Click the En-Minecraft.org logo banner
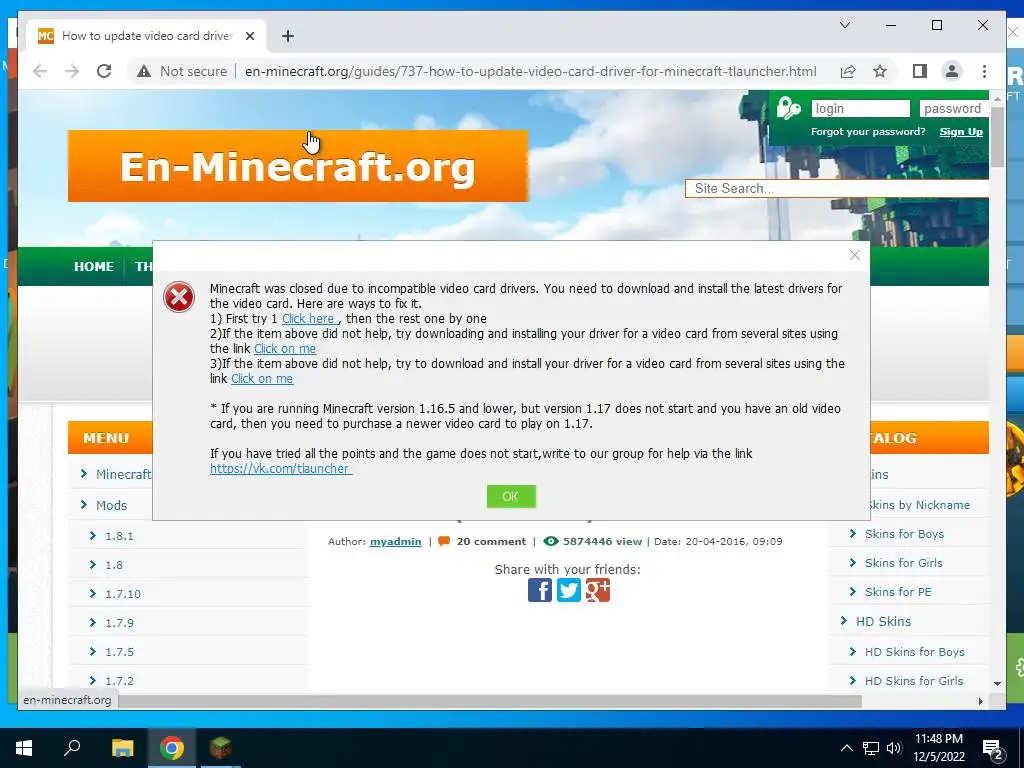Viewport: 1024px width, 768px height. (x=298, y=166)
